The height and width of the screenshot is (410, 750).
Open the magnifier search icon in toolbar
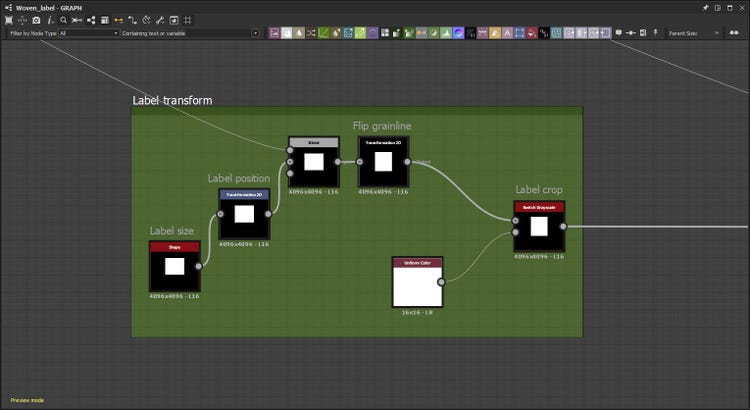(x=63, y=20)
